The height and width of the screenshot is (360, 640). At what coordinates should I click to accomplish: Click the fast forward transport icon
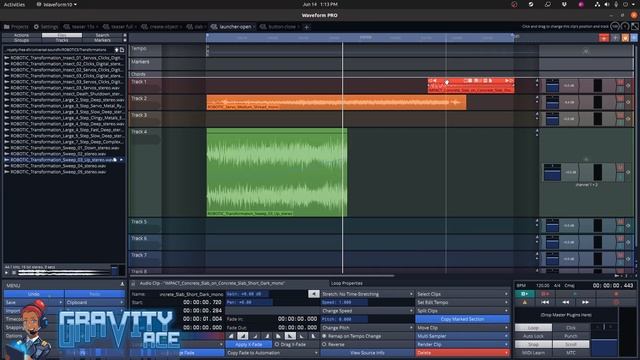585,302
